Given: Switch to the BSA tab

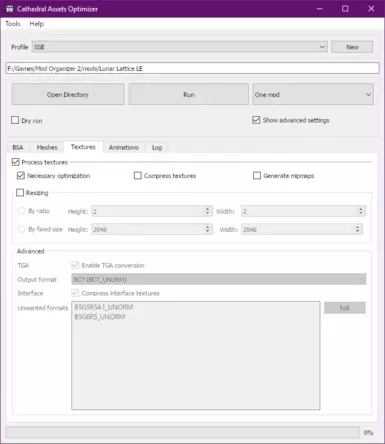Looking at the screenshot, I should tap(18, 147).
